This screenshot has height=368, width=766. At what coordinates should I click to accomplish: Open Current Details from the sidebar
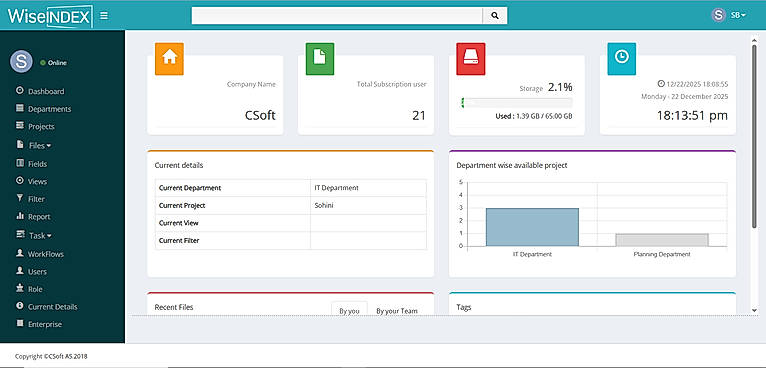[x=53, y=307]
